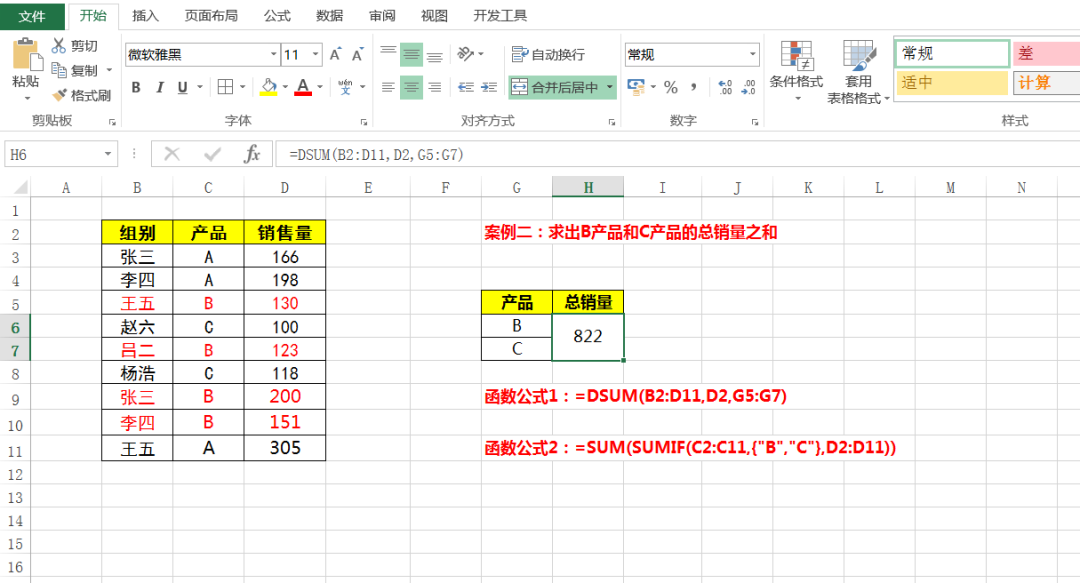The height and width of the screenshot is (583, 1080).
Task: Click the increase font size icon
Action: coord(335,54)
